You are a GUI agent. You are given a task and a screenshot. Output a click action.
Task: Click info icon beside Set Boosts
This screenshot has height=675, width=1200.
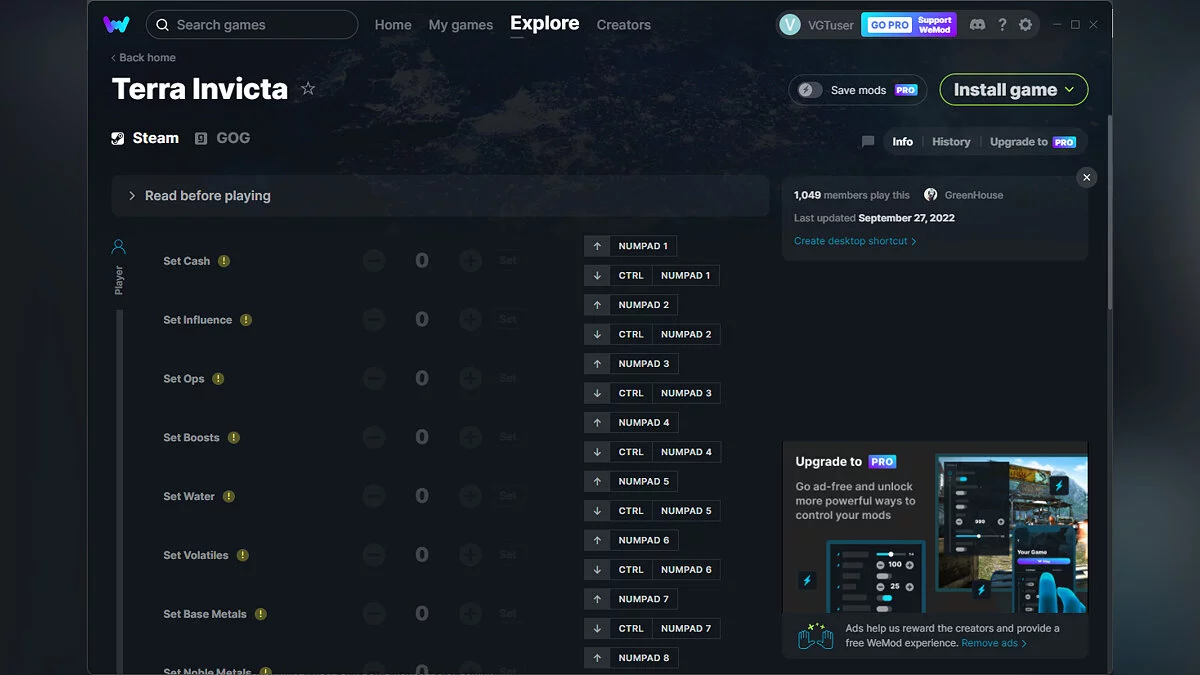233,437
